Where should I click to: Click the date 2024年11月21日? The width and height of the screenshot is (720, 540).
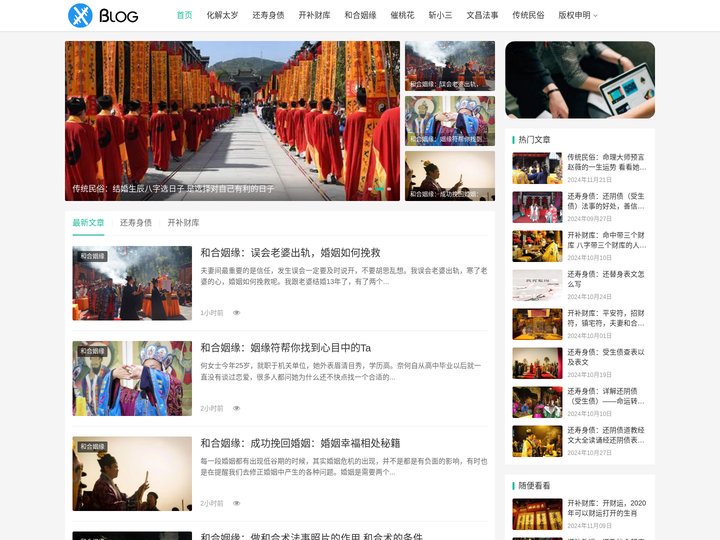point(590,180)
